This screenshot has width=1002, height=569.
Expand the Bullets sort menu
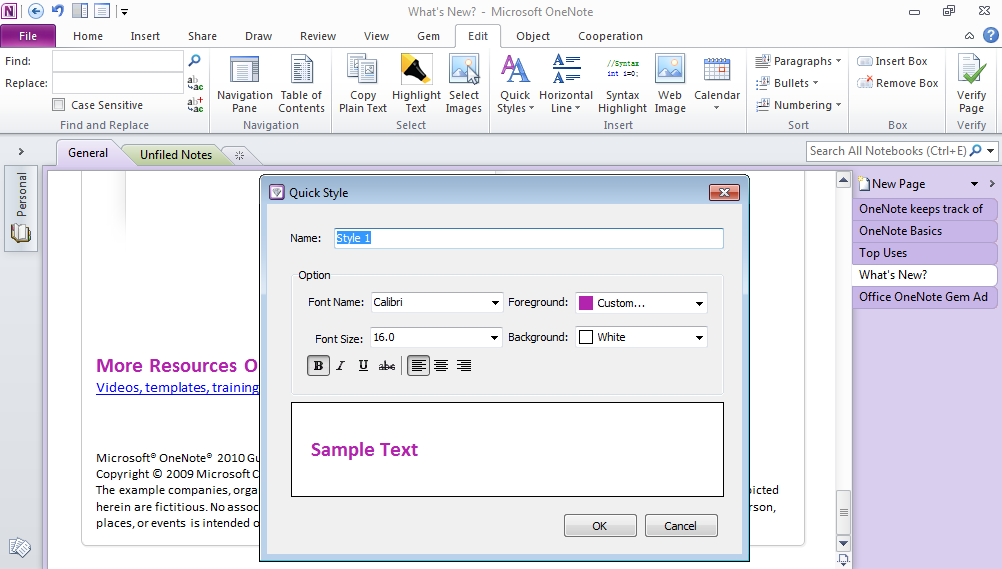click(787, 83)
